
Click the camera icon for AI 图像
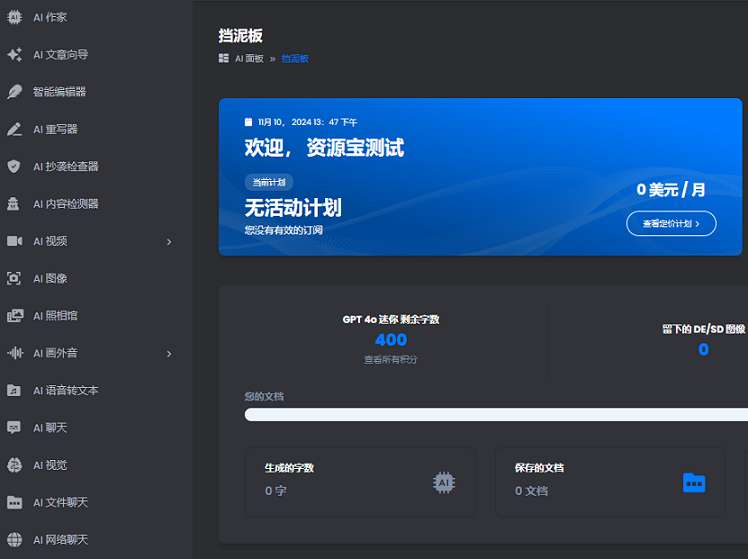pos(14,278)
